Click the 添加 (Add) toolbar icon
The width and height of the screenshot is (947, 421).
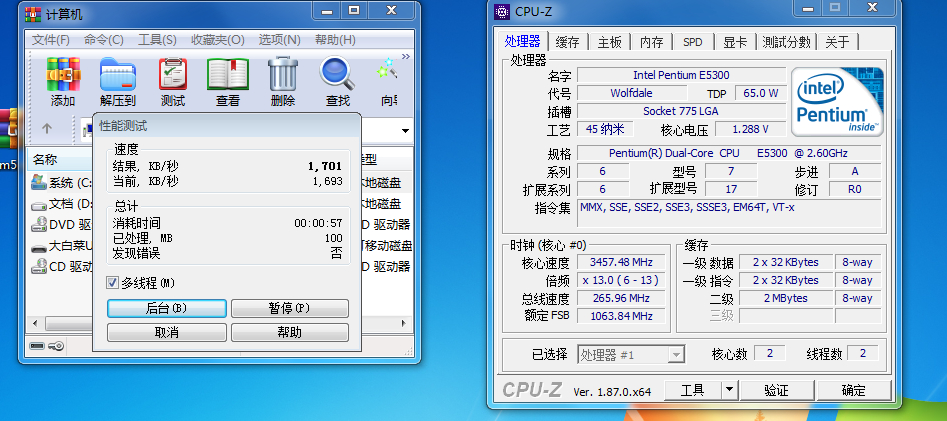[x=63, y=74]
